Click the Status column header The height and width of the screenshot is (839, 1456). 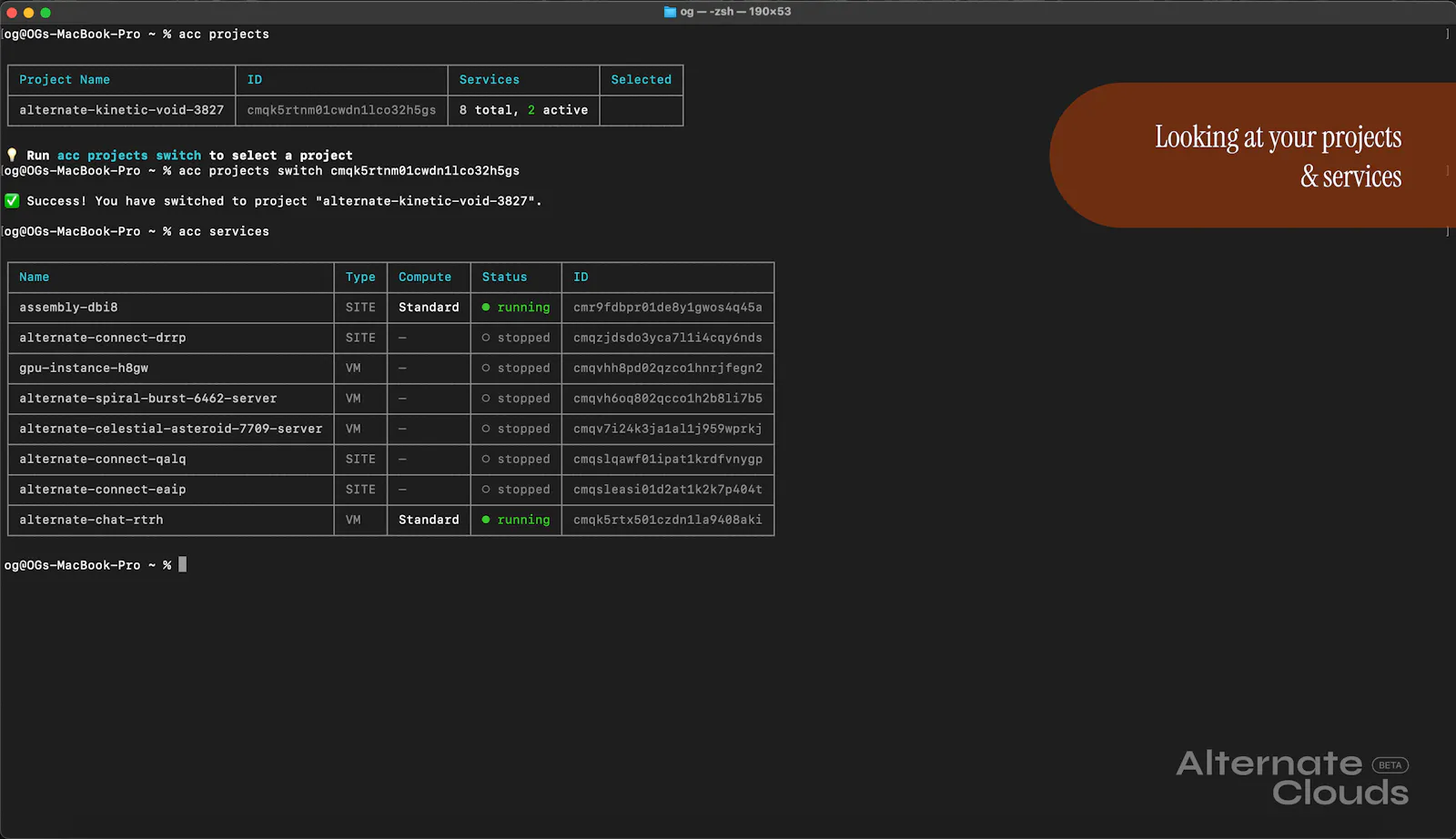[504, 277]
